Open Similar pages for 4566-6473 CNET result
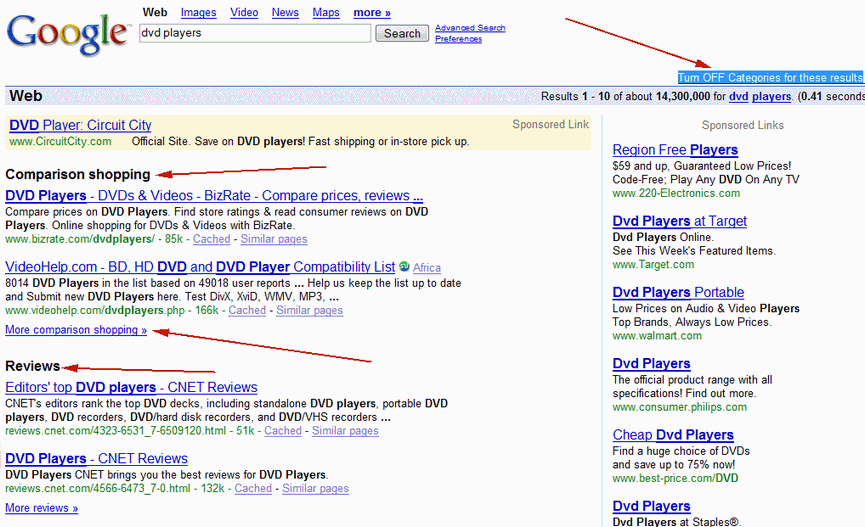This screenshot has width=865, height=527. click(x=316, y=488)
